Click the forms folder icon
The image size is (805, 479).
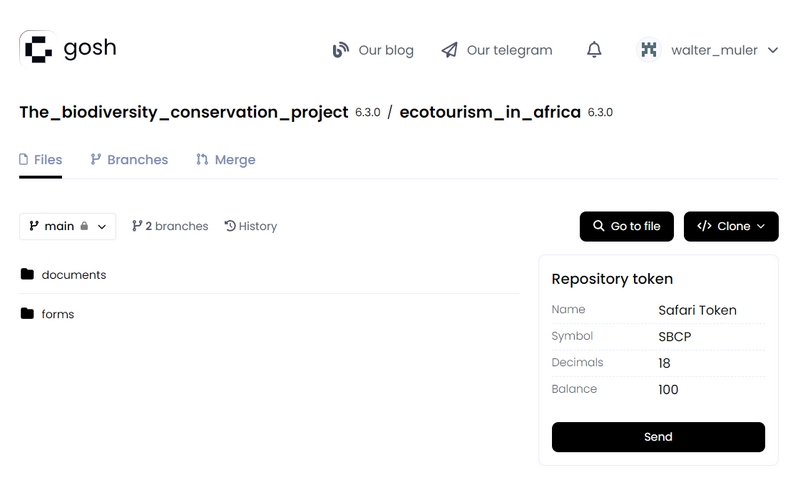(27, 314)
